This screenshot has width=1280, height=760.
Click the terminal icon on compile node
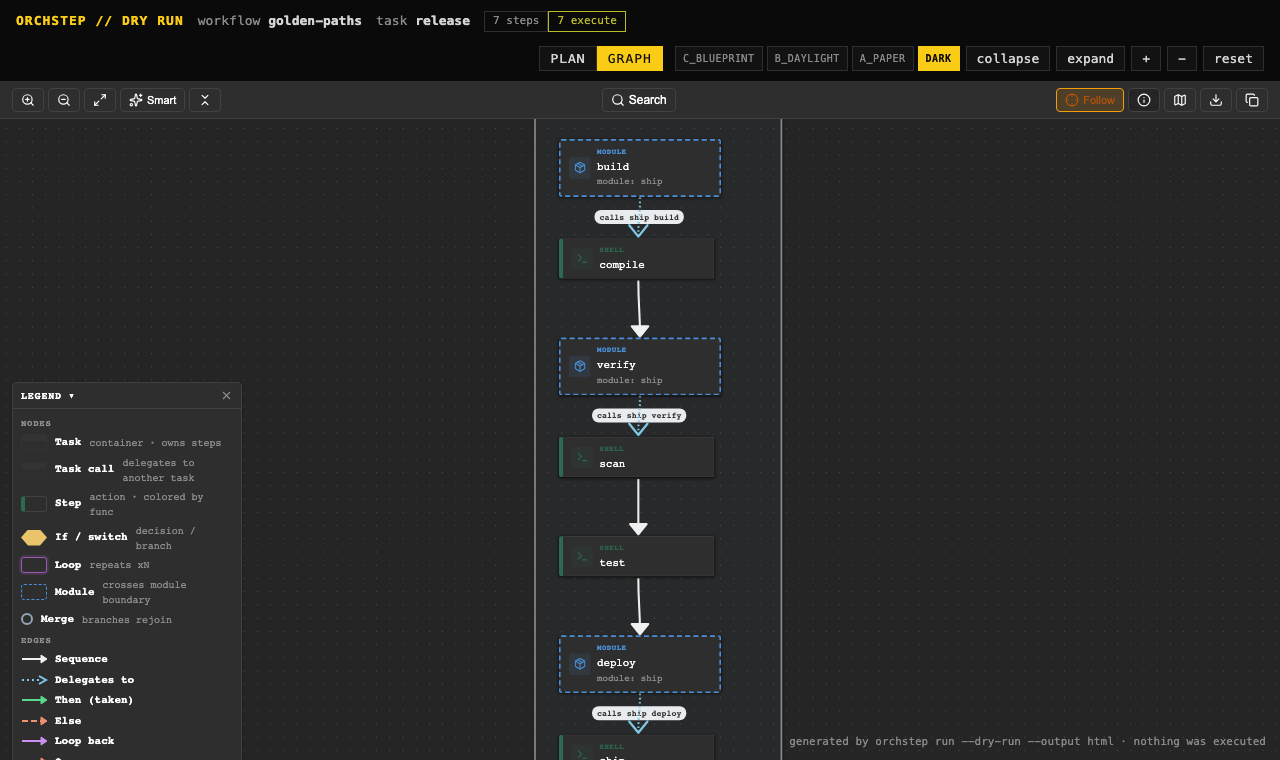click(582, 258)
